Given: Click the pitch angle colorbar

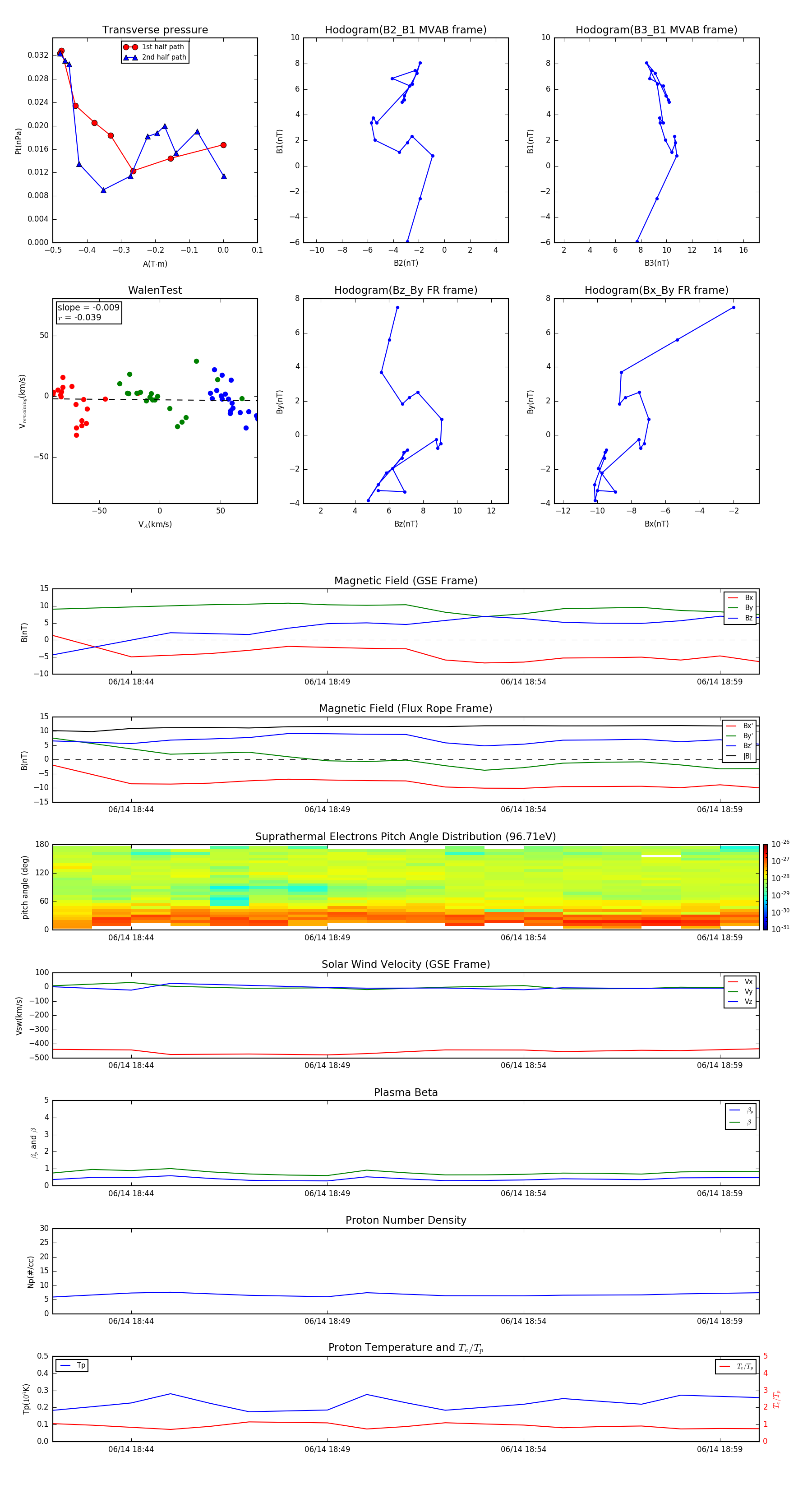Looking at the screenshot, I should click(765, 887).
